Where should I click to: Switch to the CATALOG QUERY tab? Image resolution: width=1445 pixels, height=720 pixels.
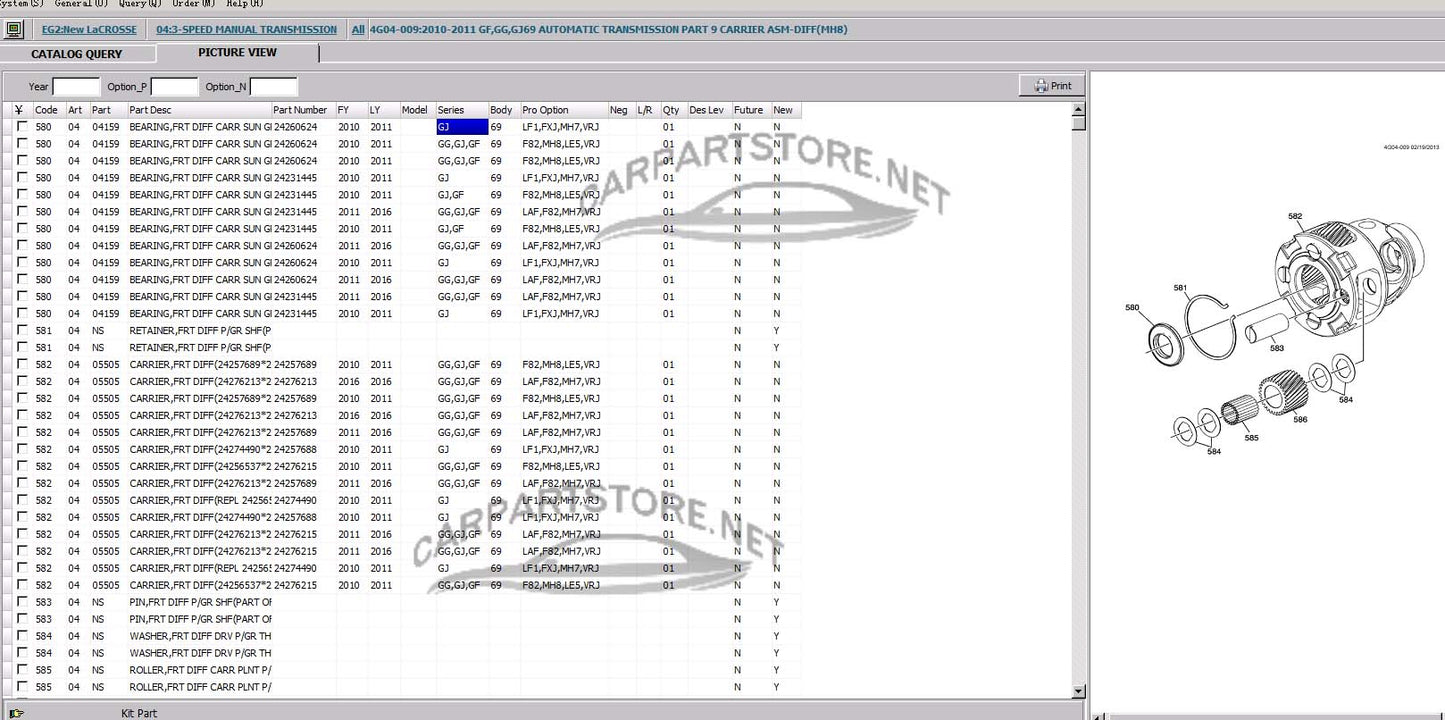(x=77, y=54)
